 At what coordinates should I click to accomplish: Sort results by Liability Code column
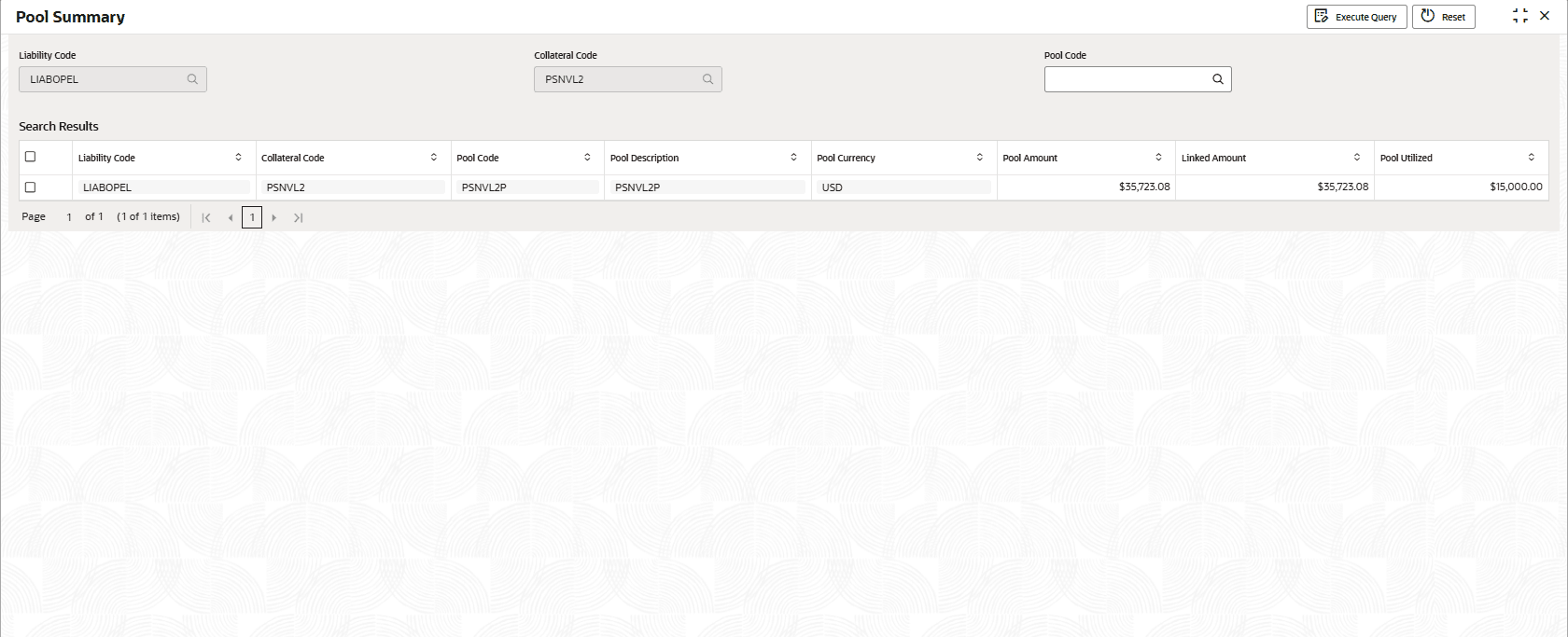pyautogui.click(x=238, y=158)
